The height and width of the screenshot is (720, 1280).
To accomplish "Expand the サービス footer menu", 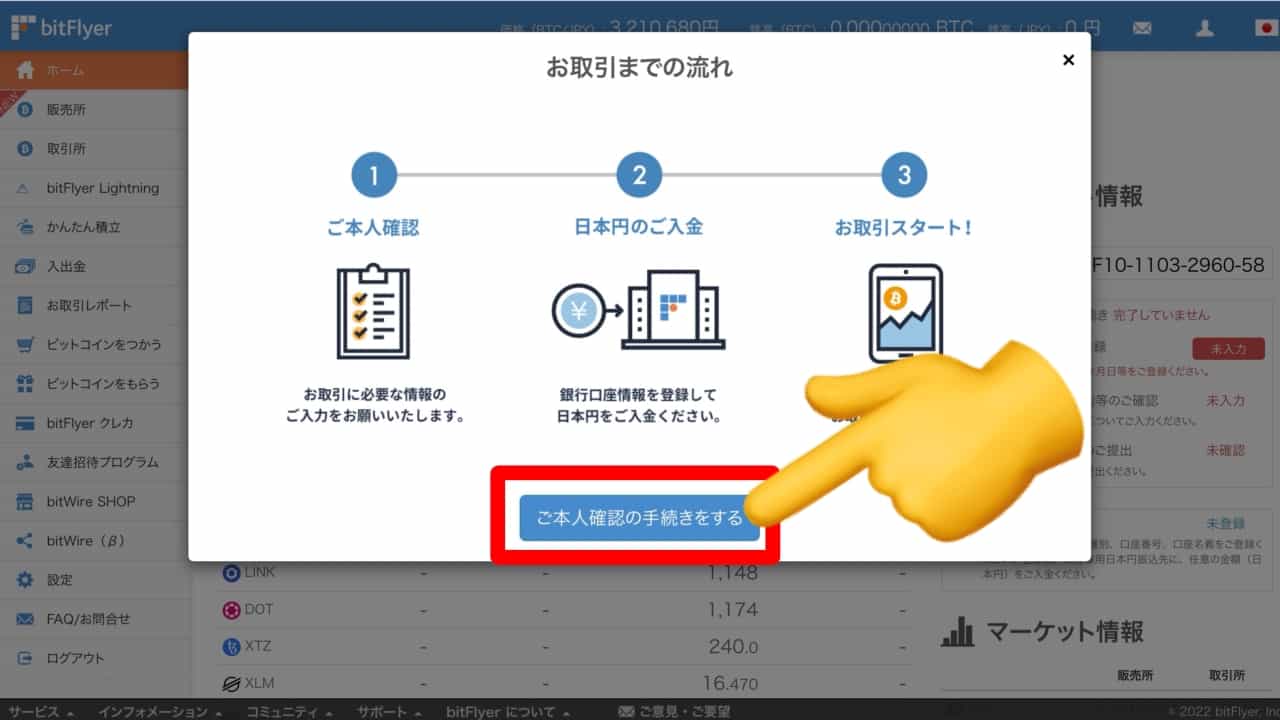I will click(x=40, y=711).
